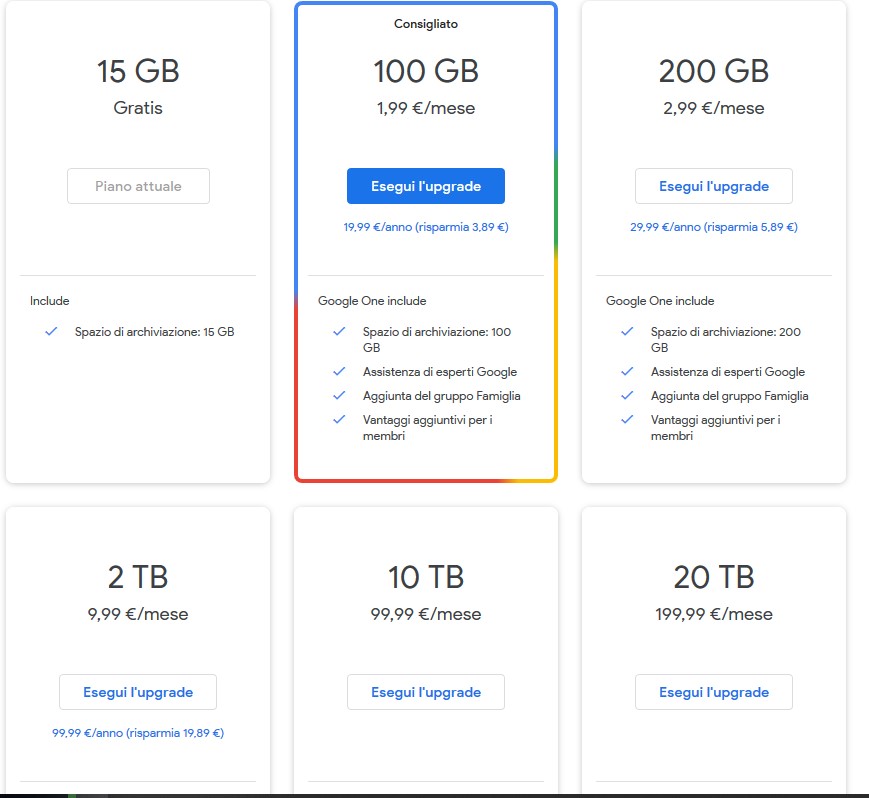Select the 15 GB Gratis plan heading

click(x=138, y=72)
